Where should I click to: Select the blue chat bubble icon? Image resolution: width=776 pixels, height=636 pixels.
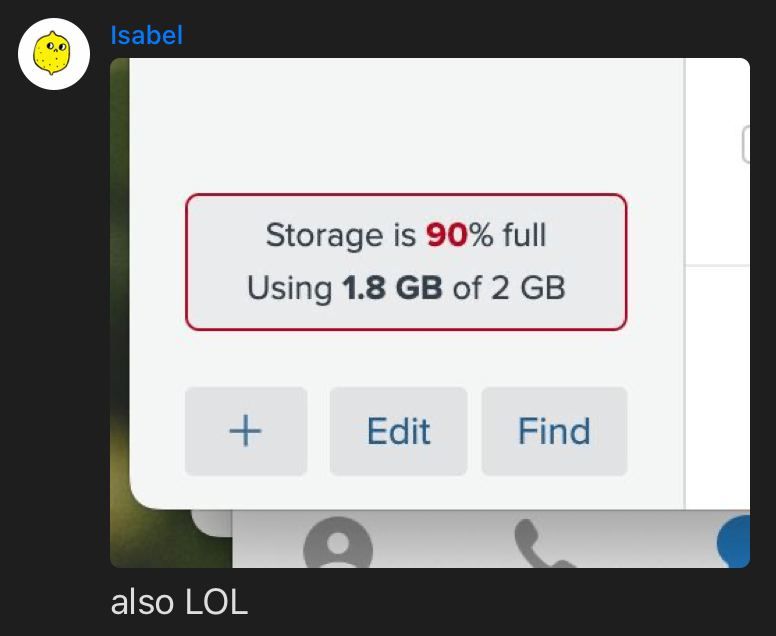tap(734, 541)
